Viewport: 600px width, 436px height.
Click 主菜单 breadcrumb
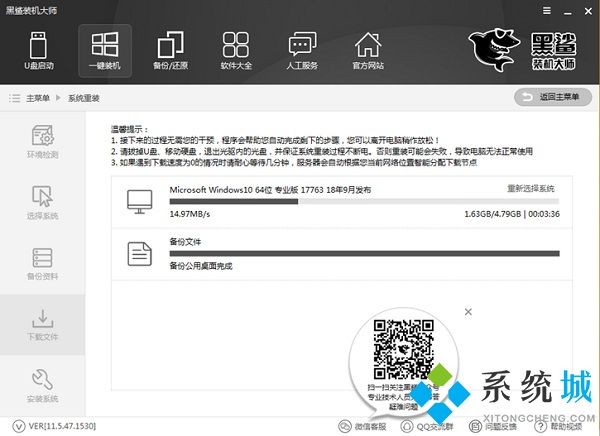tap(38, 98)
